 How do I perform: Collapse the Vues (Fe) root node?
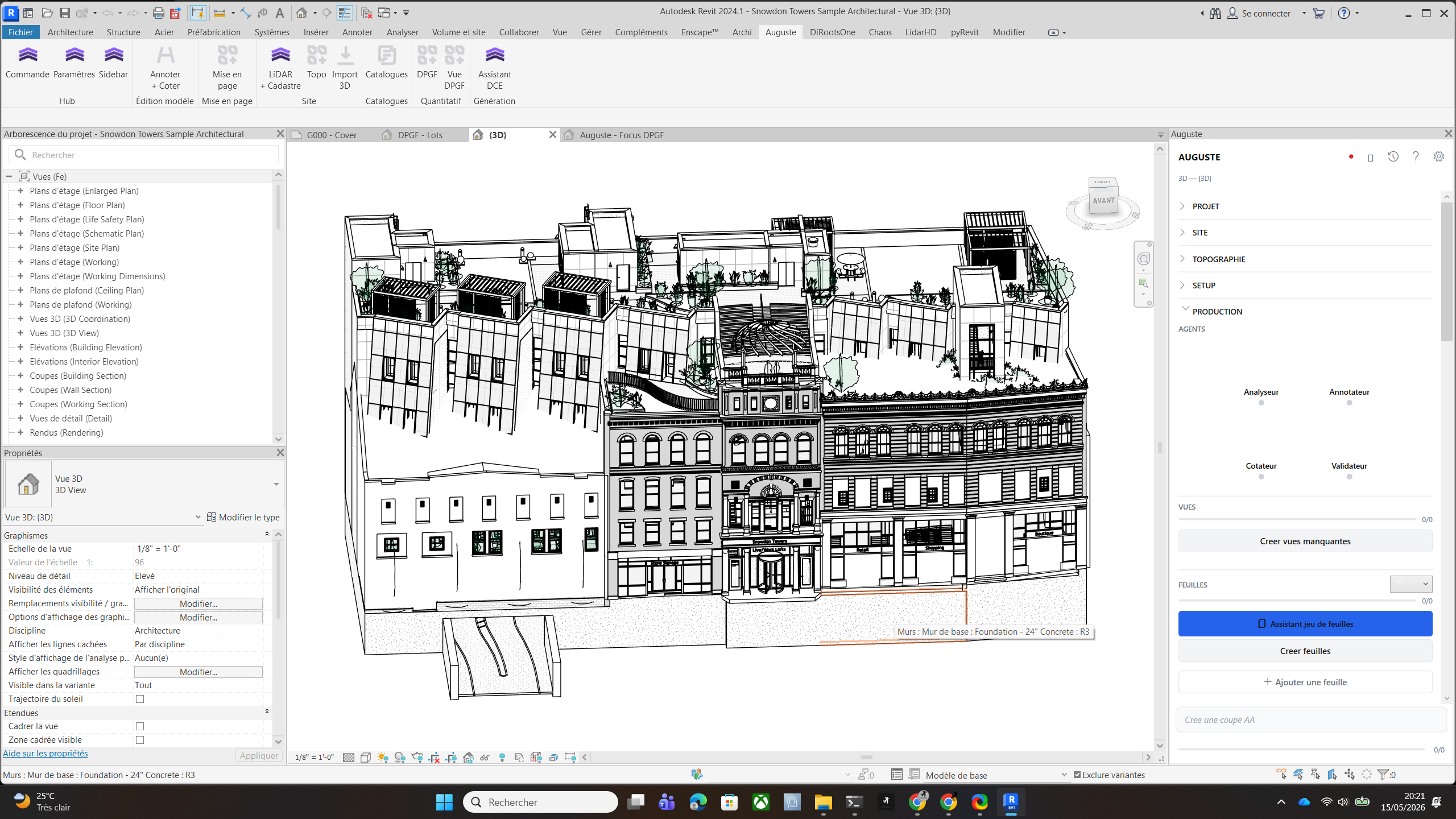(9, 177)
